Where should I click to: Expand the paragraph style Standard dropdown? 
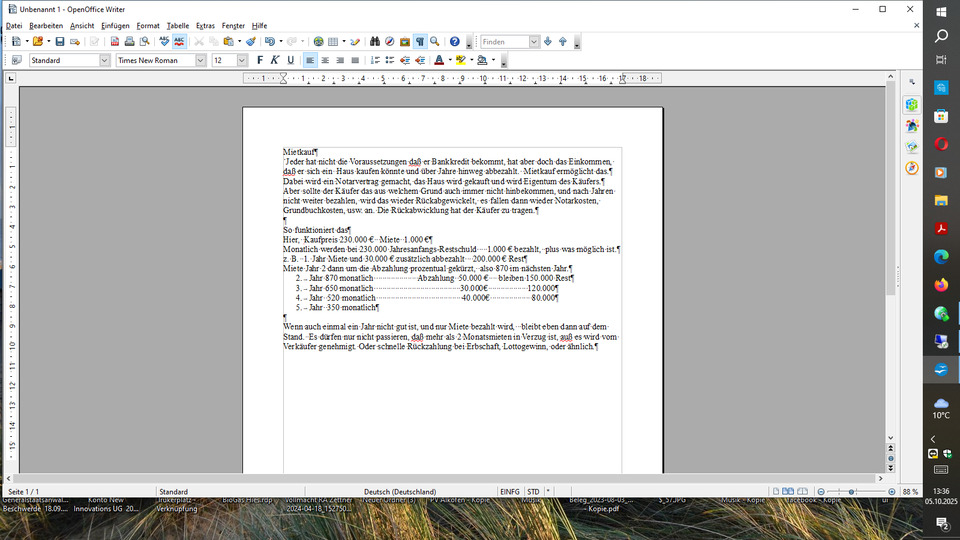pyautogui.click(x=105, y=60)
